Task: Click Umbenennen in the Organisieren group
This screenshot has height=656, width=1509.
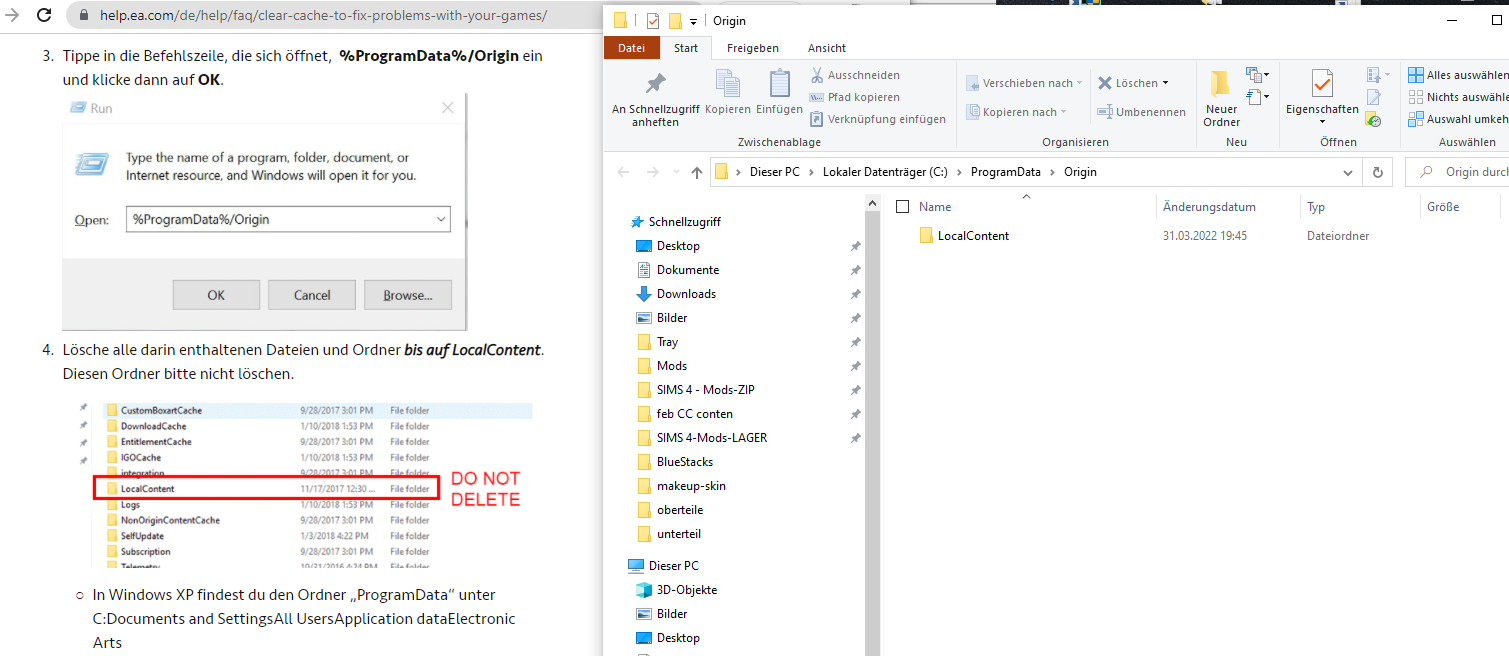Action: tap(1141, 112)
